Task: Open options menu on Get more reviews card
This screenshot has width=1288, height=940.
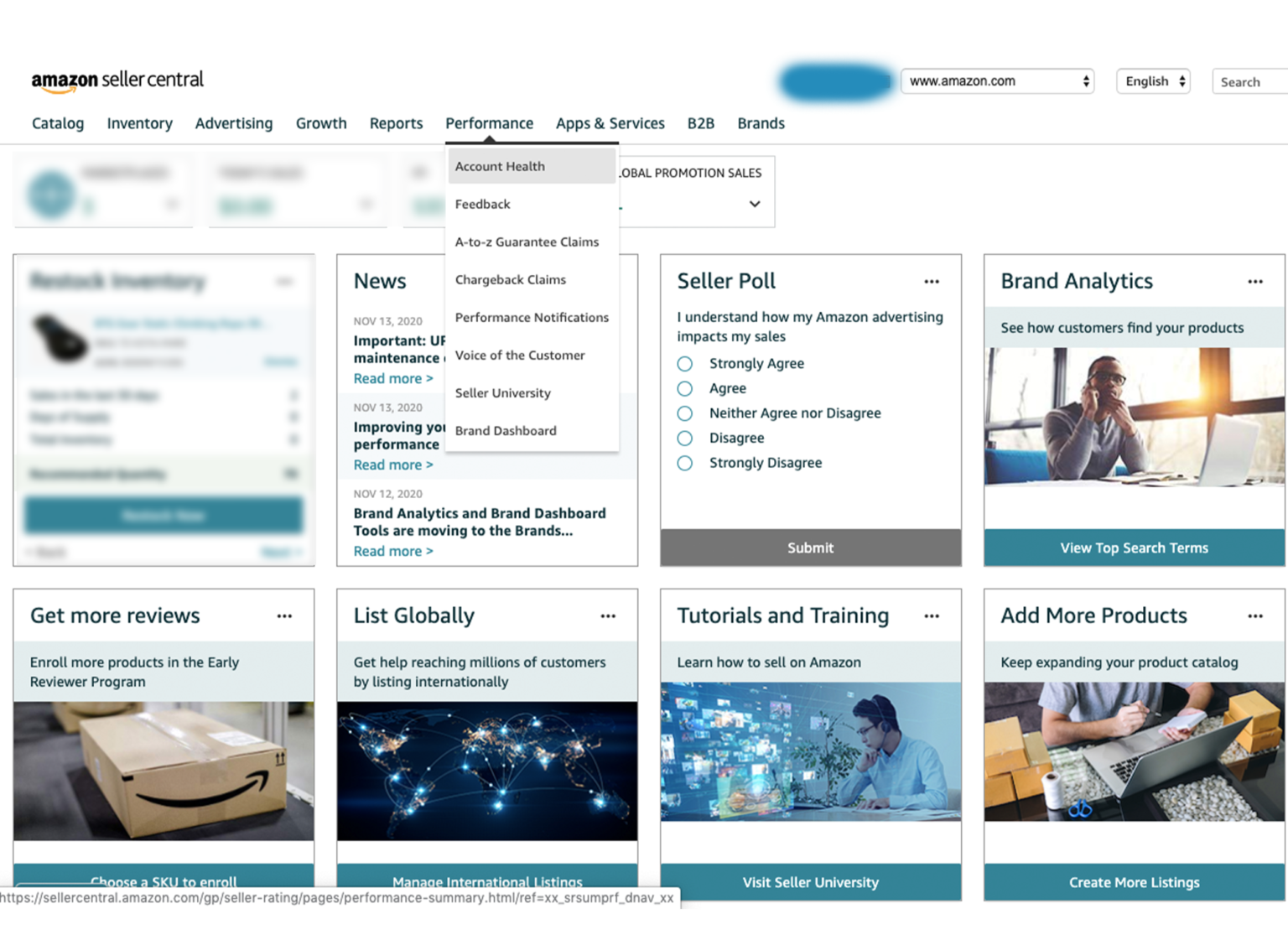Action: tap(284, 616)
